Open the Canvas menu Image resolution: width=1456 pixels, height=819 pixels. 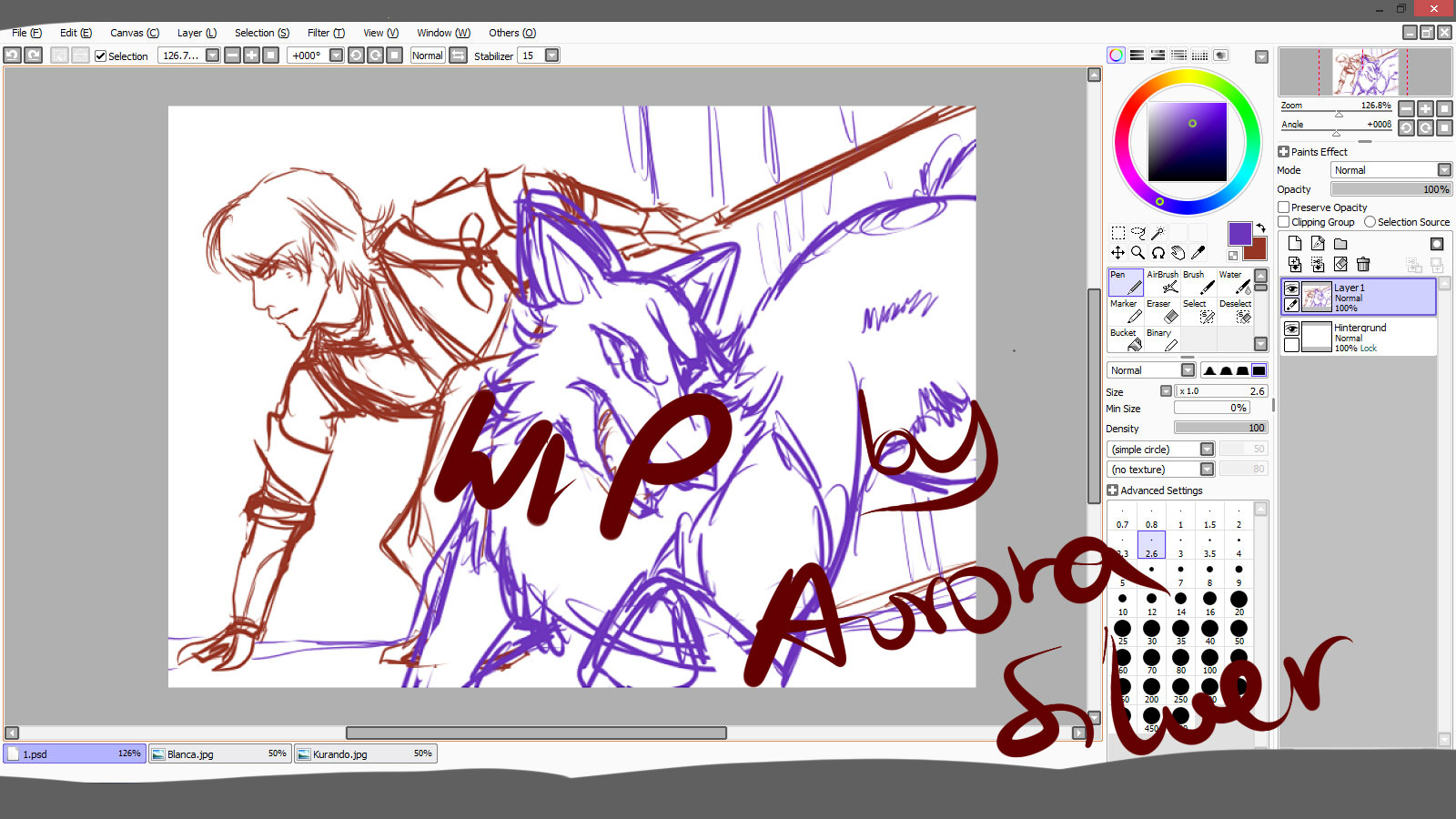pos(135,33)
